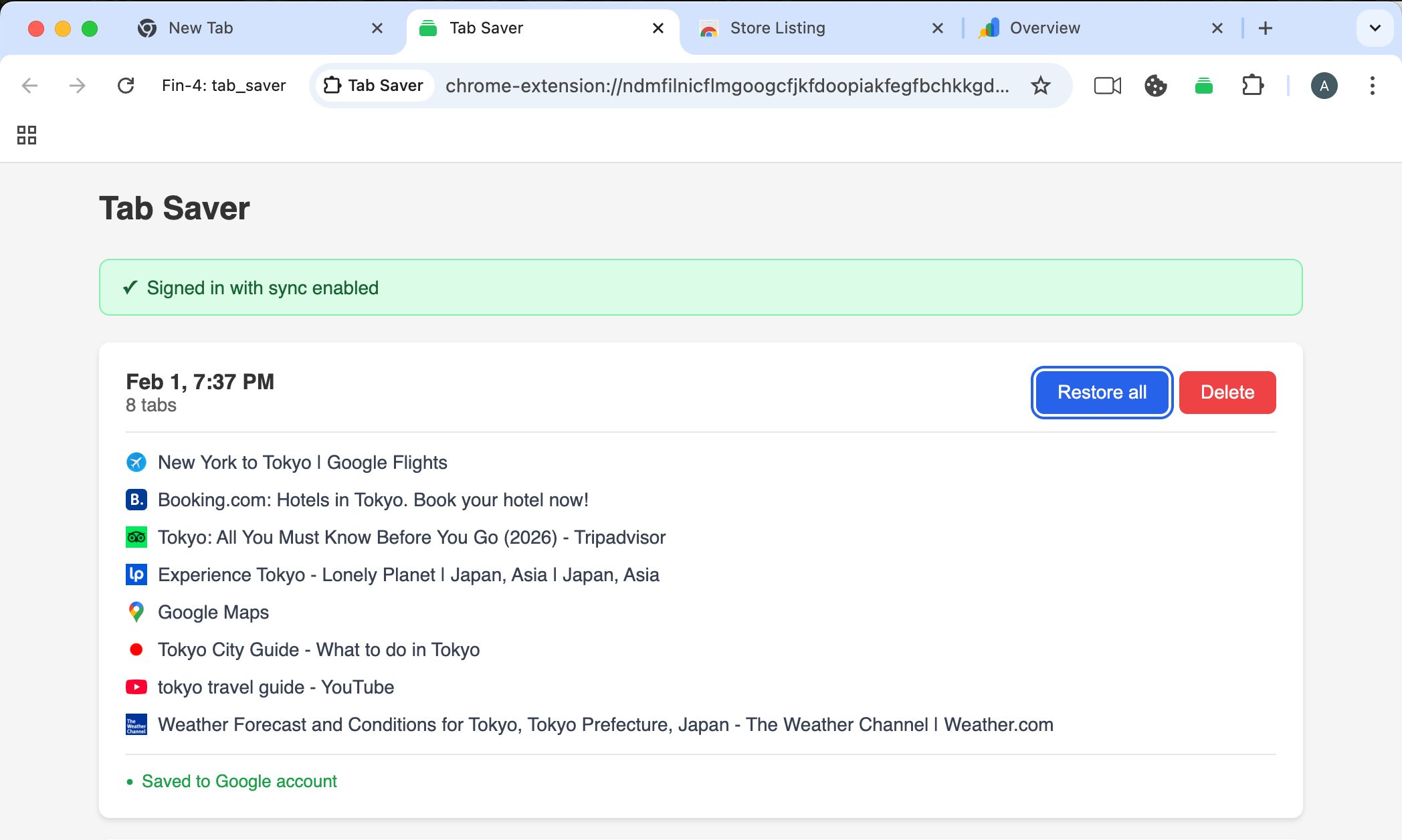
Task: Click the Weather Channel favicon
Action: pos(136,724)
